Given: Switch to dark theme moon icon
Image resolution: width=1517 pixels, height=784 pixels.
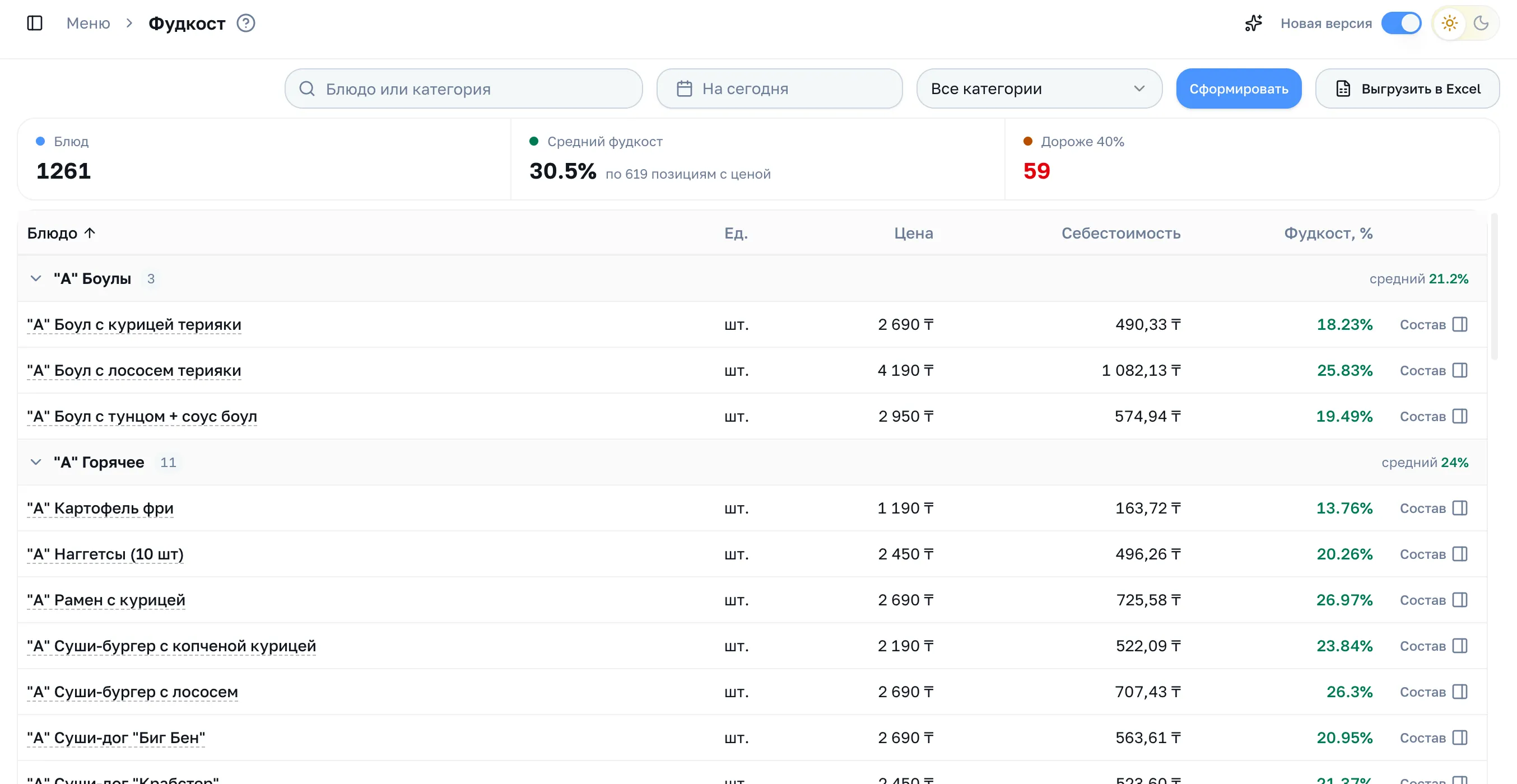Looking at the screenshot, I should click(1481, 24).
